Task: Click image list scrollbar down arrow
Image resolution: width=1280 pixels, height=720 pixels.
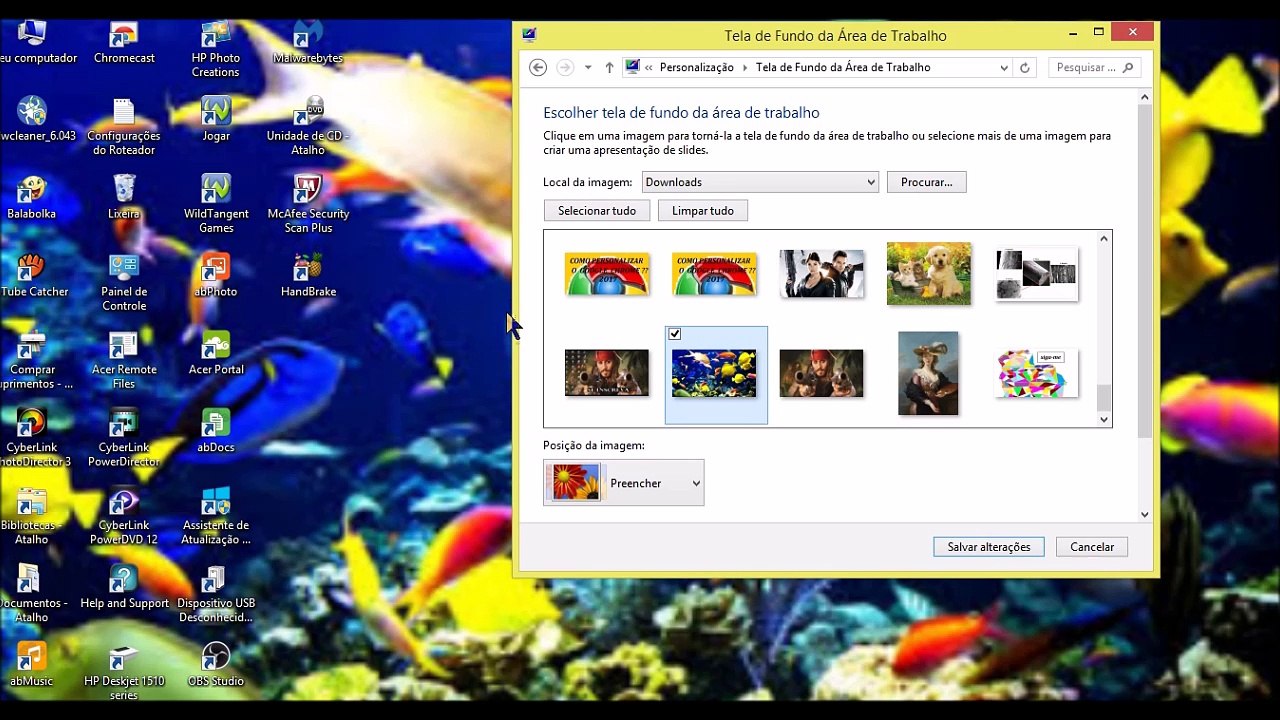Action: [1104, 419]
